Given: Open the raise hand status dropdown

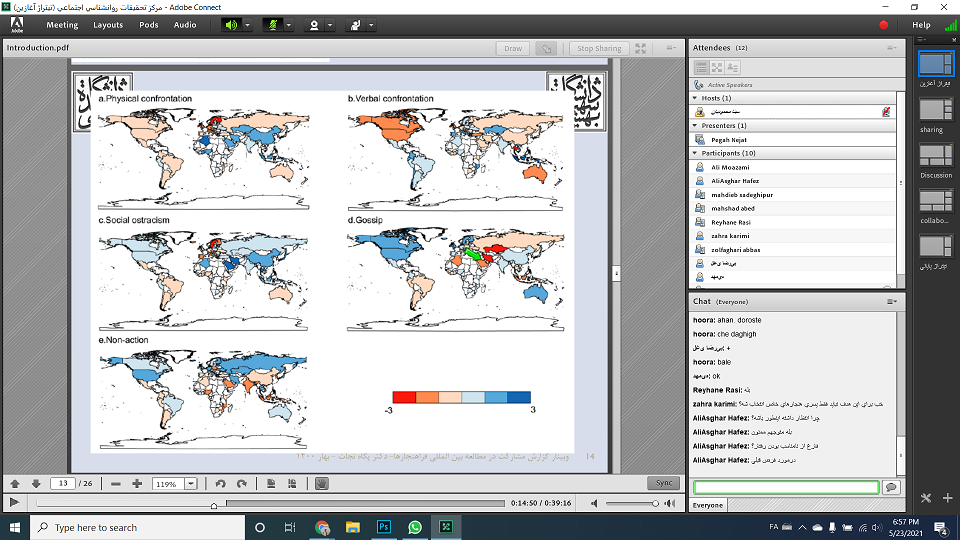Looking at the screenshot, I should point(371,25).
